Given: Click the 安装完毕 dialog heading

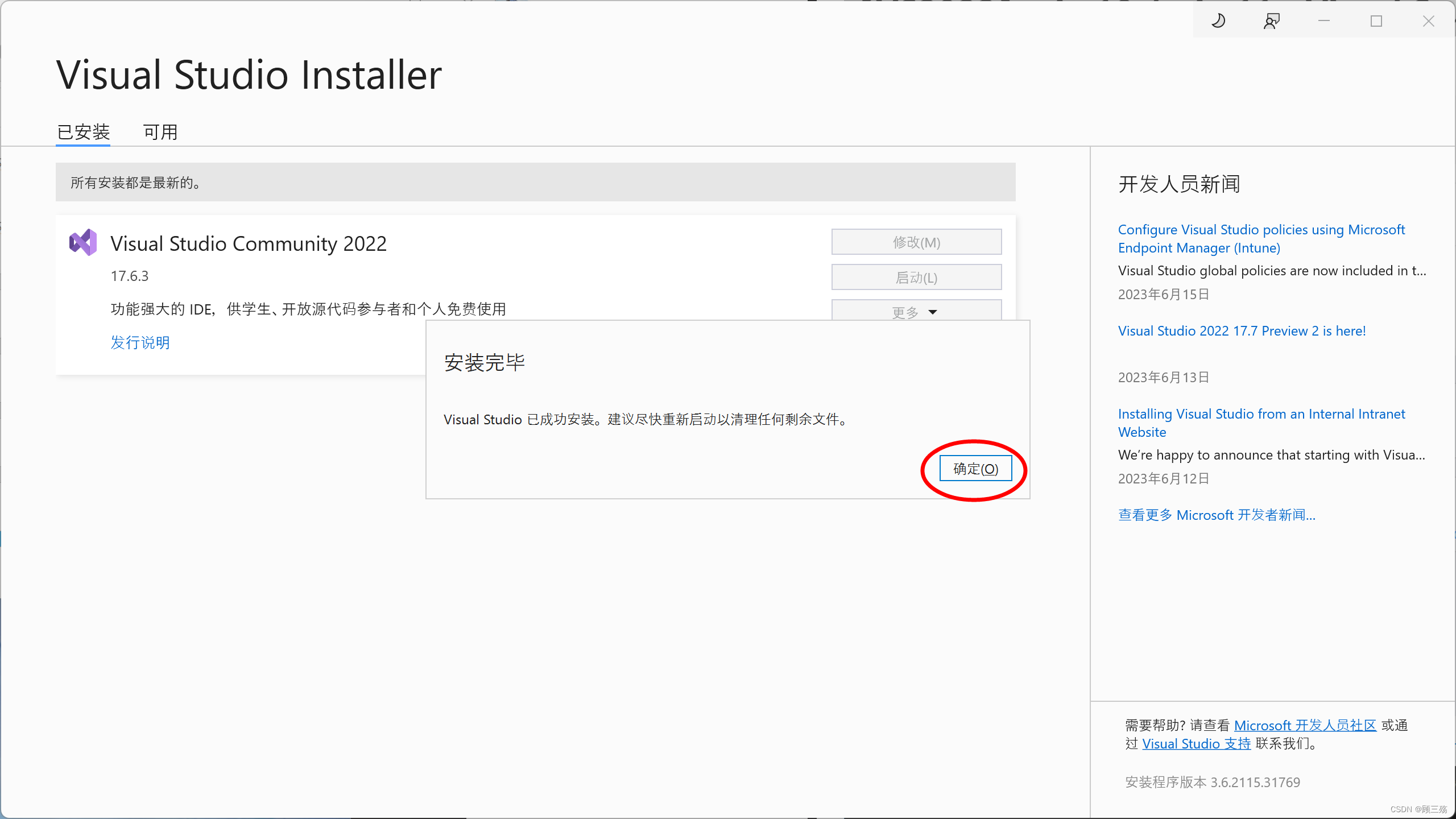Looking at the screenshot, I should pyautogui.click(x=485, y=362).
